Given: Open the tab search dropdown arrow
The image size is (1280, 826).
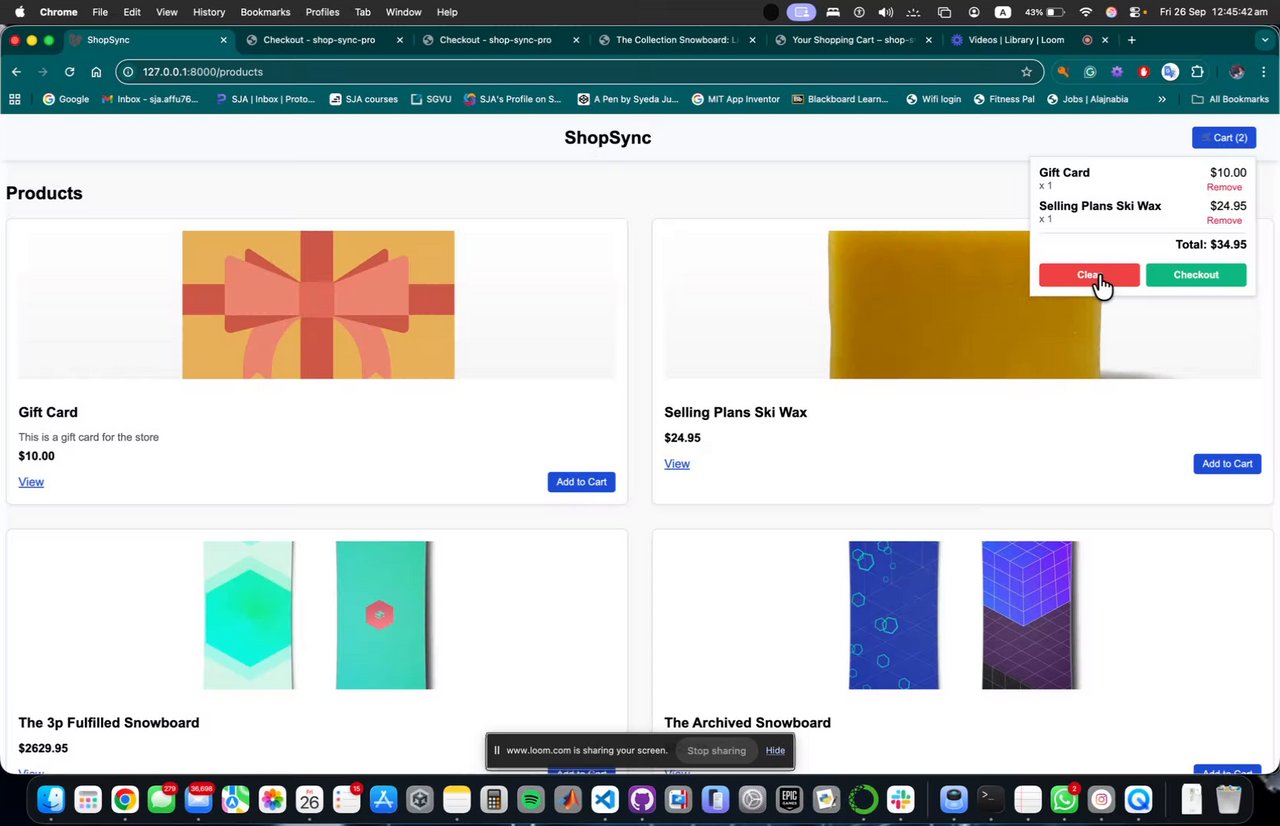Looking at the screenshot, I should click(1265, 40).
